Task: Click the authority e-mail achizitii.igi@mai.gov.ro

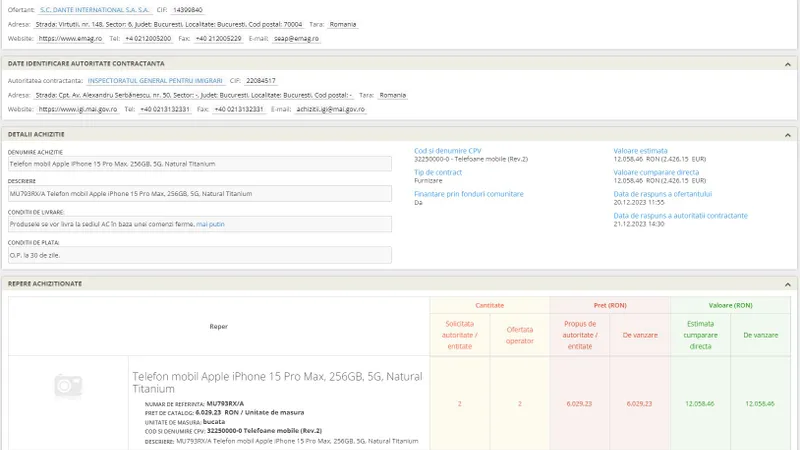Action: (331, 109)
